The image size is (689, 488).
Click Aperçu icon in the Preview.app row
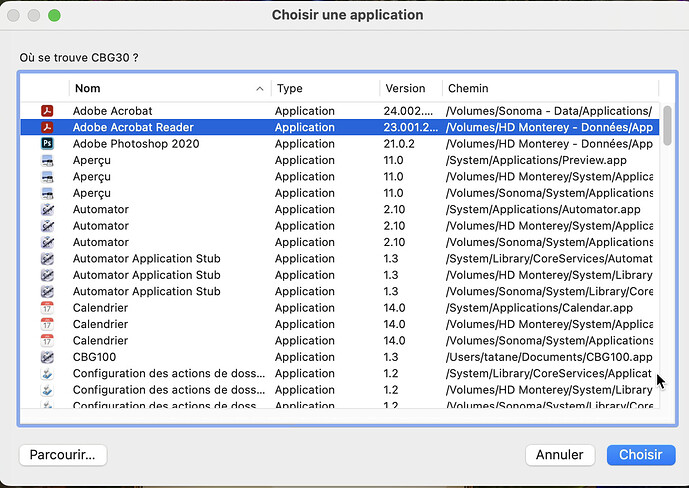coord(47,160)
